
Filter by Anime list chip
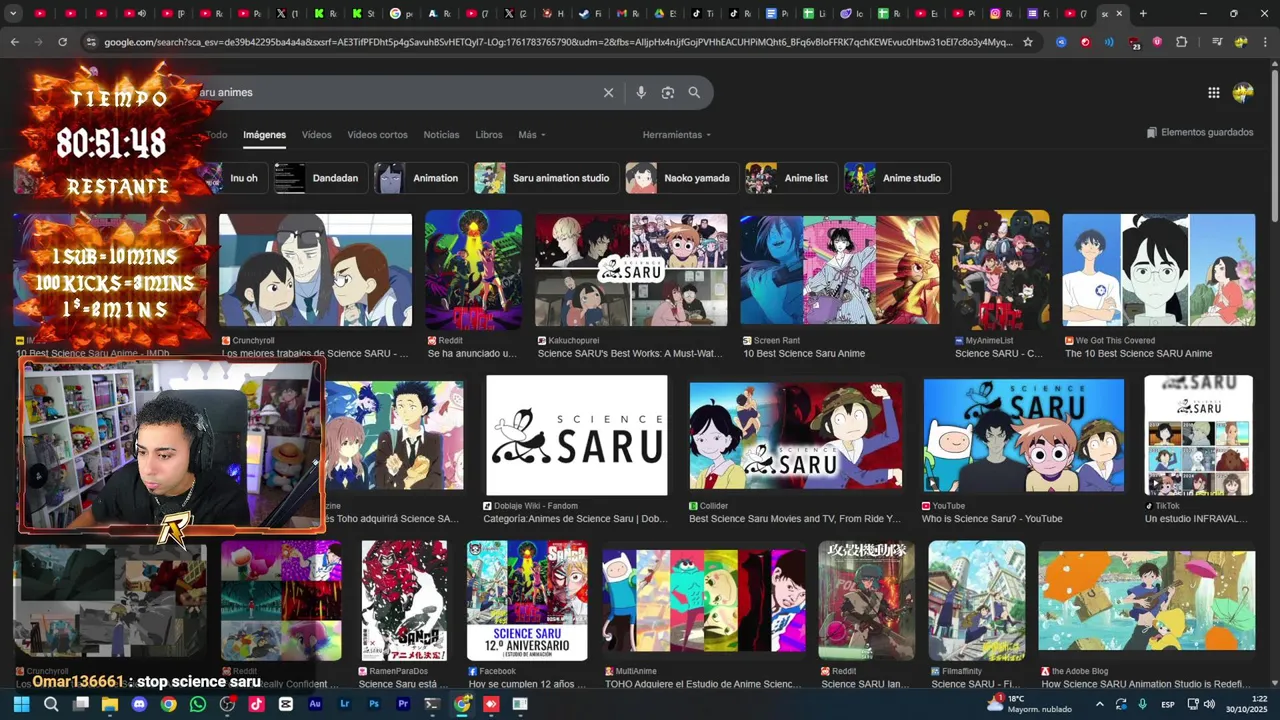(x=791, y=178)
